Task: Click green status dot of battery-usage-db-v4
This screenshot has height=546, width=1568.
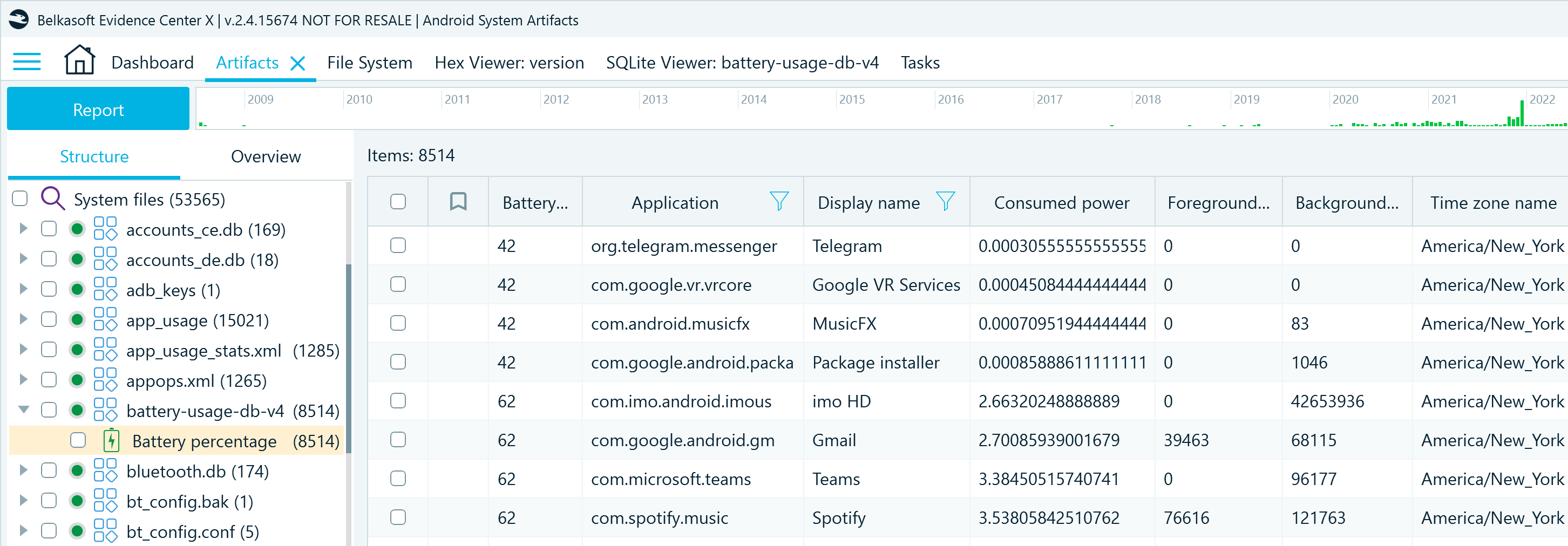Action: (x=77, y=410)
